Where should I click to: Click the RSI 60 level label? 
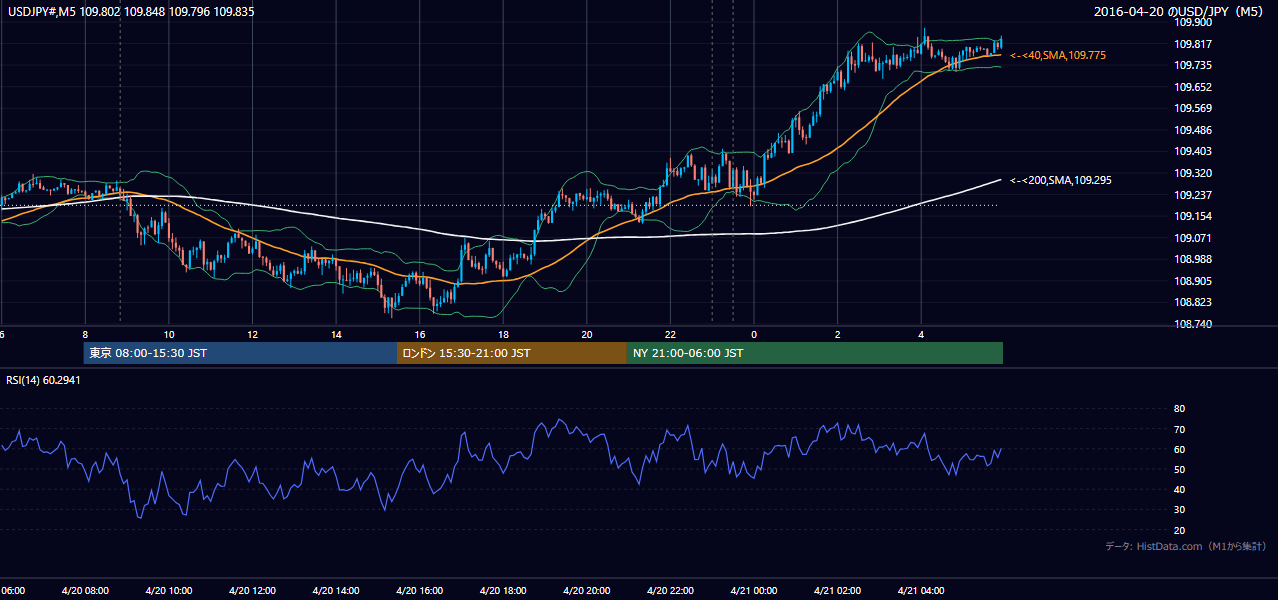tap(1179, 449)
